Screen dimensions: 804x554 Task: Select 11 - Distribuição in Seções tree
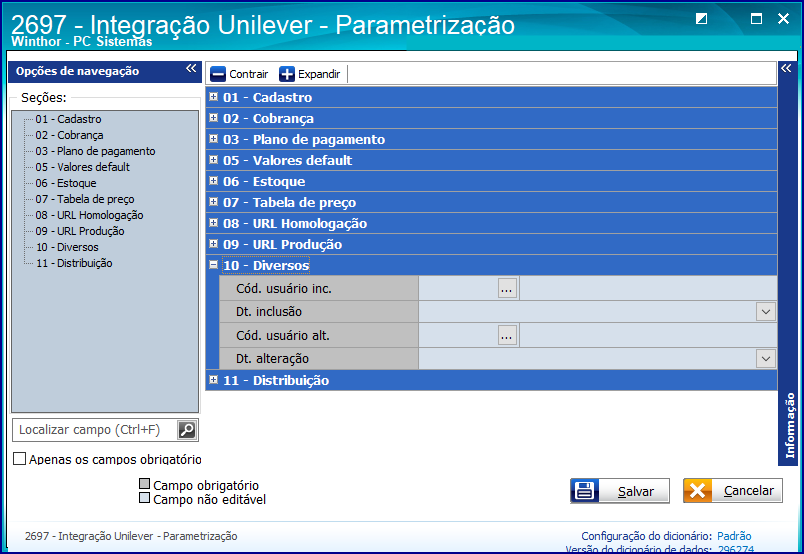click(74, 263)
